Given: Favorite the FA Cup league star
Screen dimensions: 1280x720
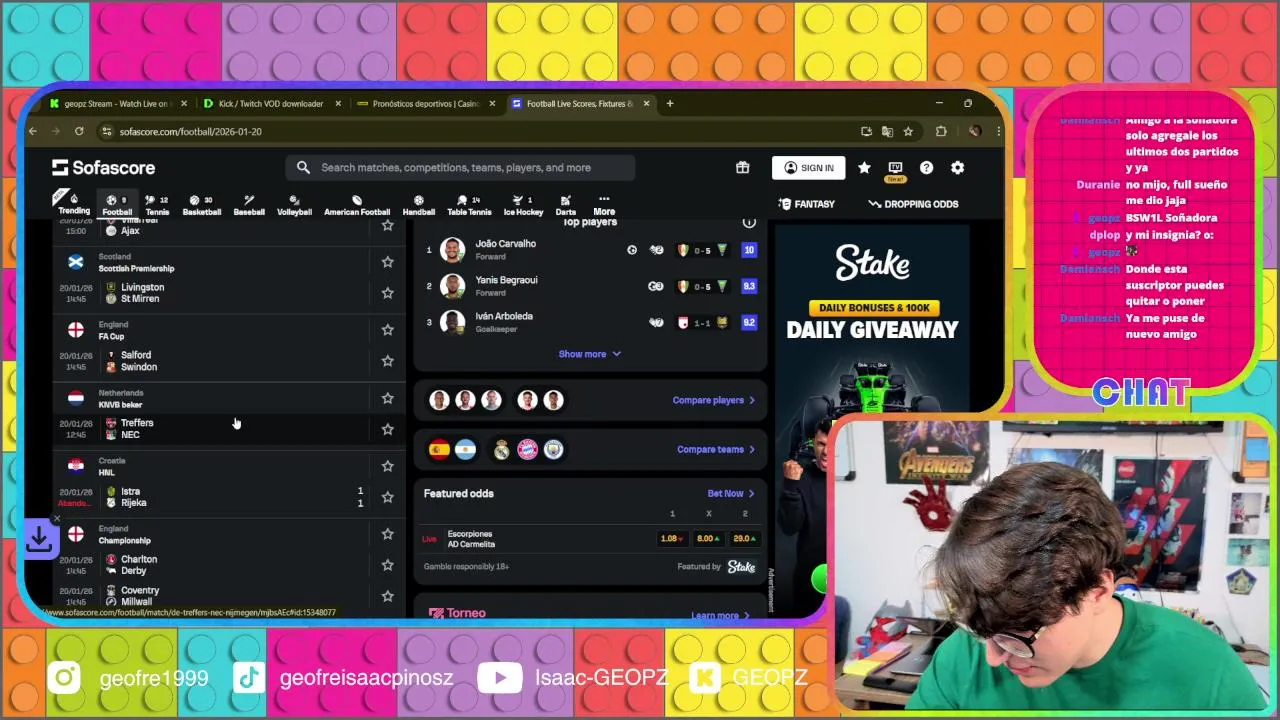Looking at the screenshot, I should (x=387, y=330).
